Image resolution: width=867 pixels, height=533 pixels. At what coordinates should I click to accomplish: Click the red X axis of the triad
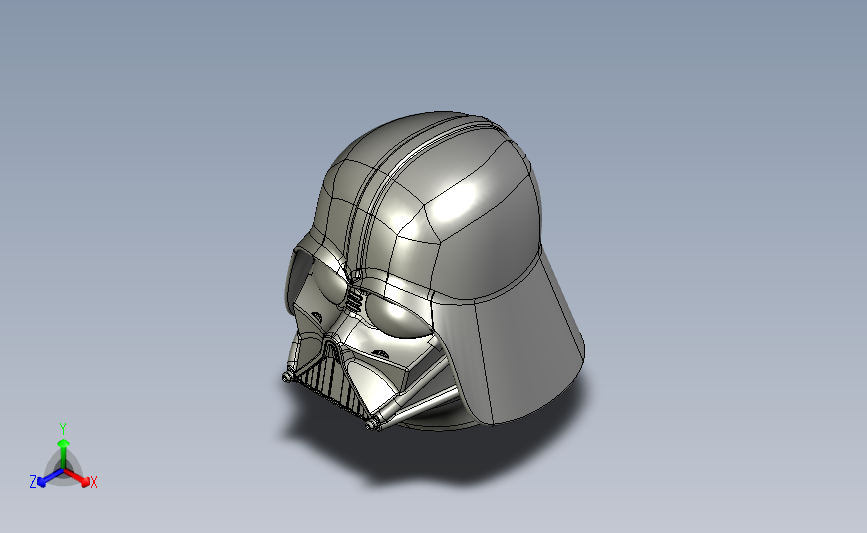pyautogui.click(x=77, y=477)
